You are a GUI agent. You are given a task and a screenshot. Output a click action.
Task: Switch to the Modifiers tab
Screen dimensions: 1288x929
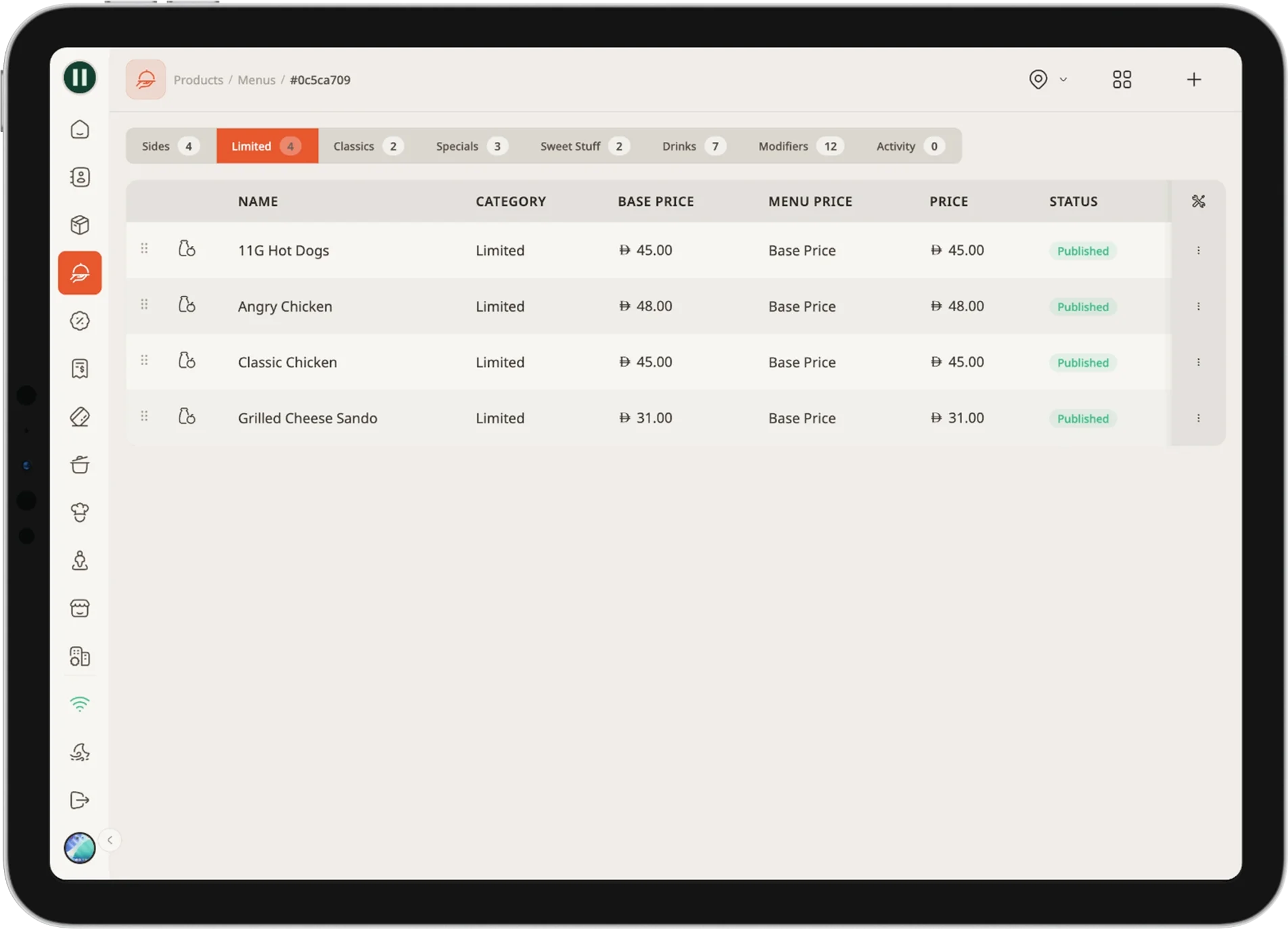[x=801, y=146]
